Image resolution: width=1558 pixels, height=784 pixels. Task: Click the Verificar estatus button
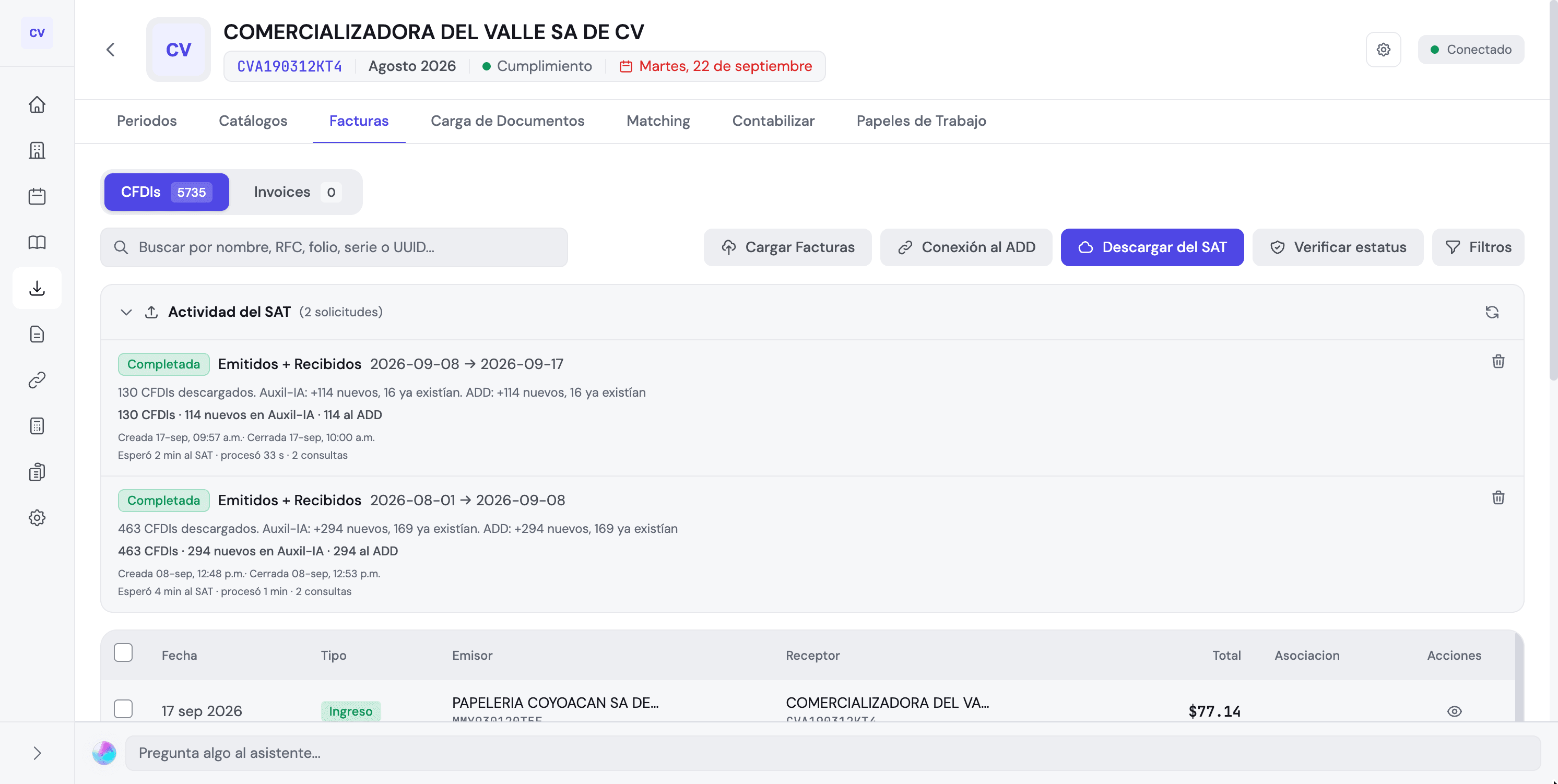[x=1338, y=247]
